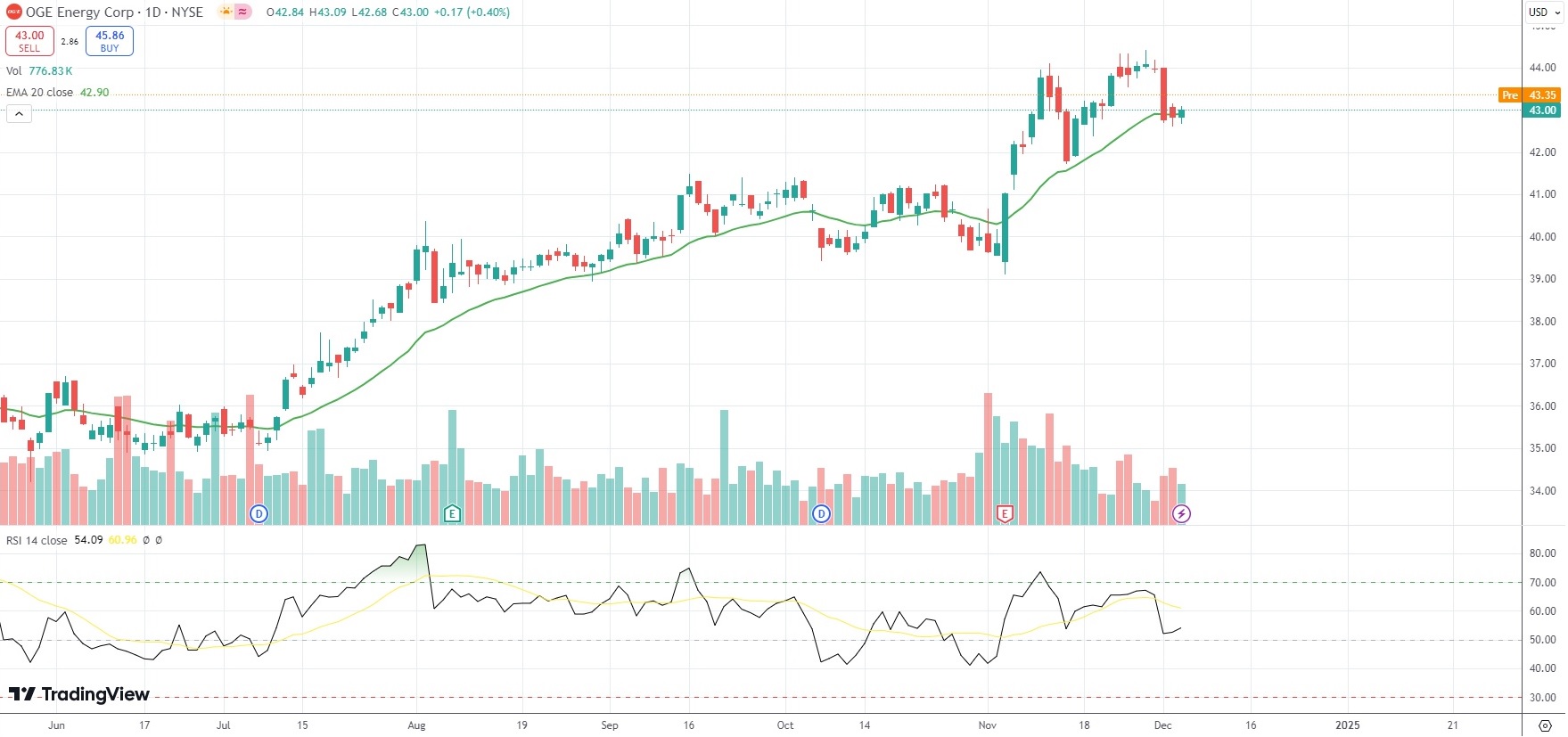
Task: Click the Dec label on the time axis
Action: pyautogui.click(x=1162, y=725)
